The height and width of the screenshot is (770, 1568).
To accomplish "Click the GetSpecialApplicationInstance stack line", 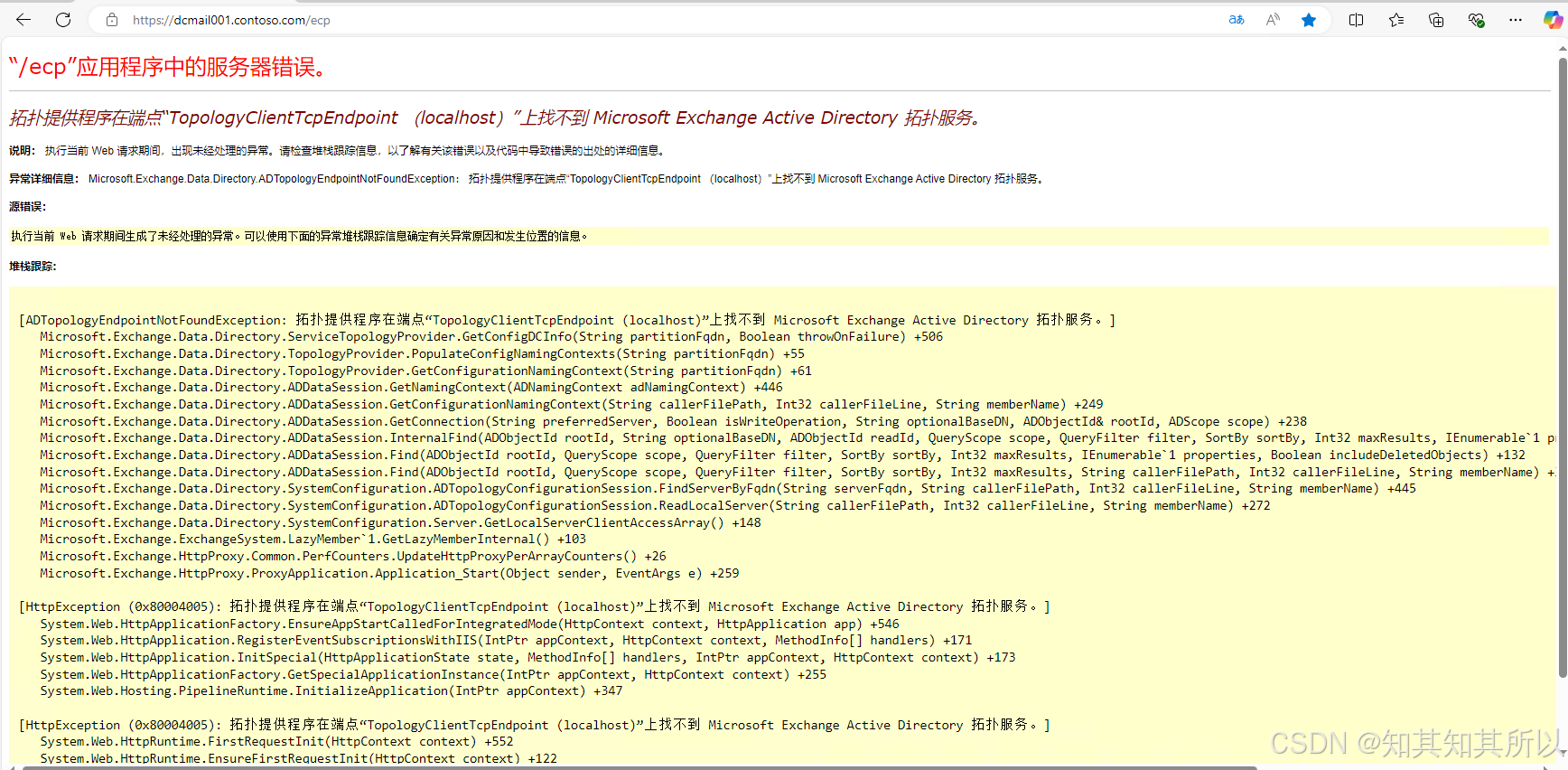I will click(433, 674).
